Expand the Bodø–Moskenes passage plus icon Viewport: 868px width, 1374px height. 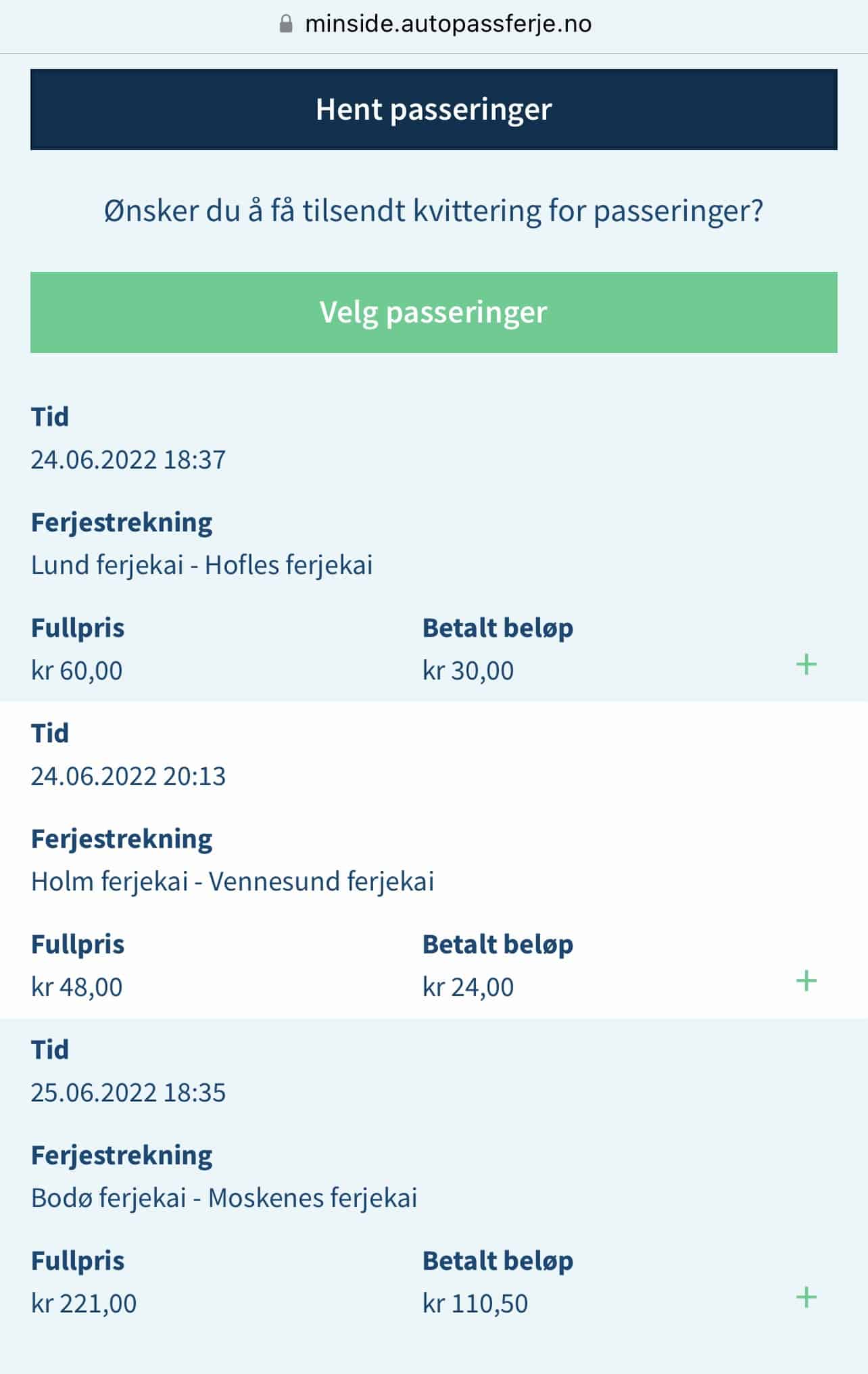[x=806, y=1298]
